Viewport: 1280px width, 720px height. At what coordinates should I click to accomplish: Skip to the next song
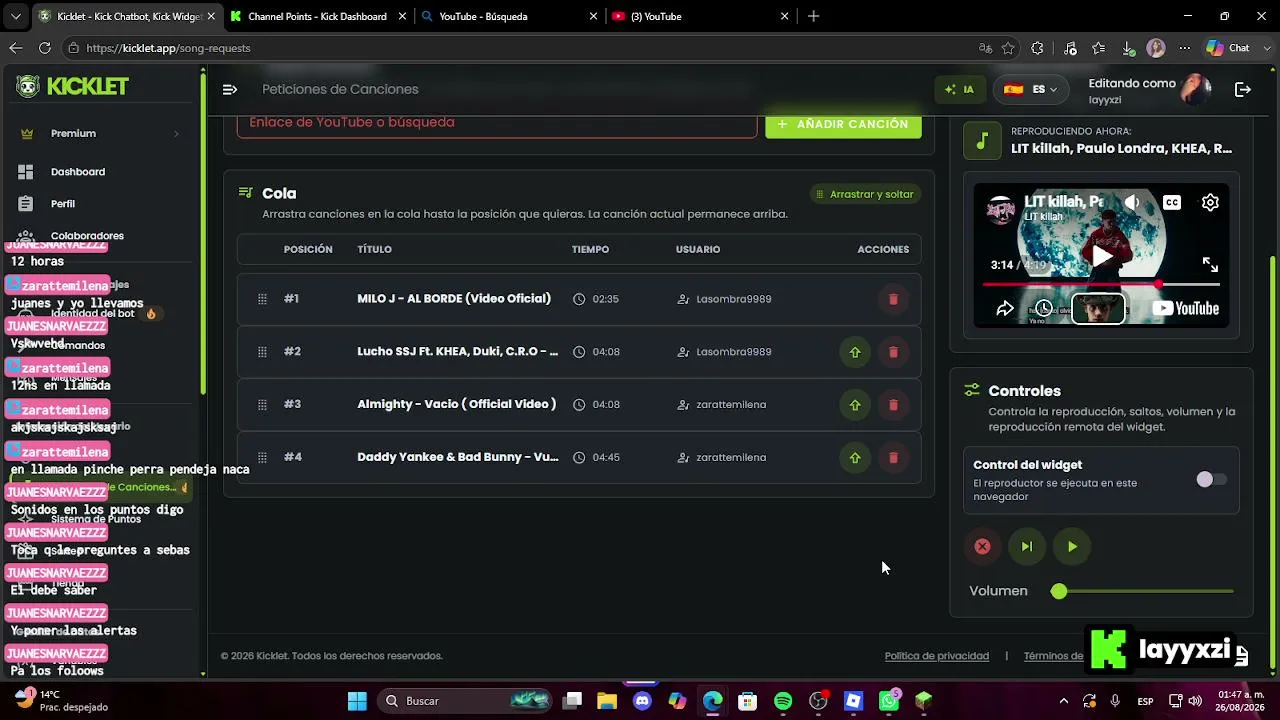(1027, 546)
